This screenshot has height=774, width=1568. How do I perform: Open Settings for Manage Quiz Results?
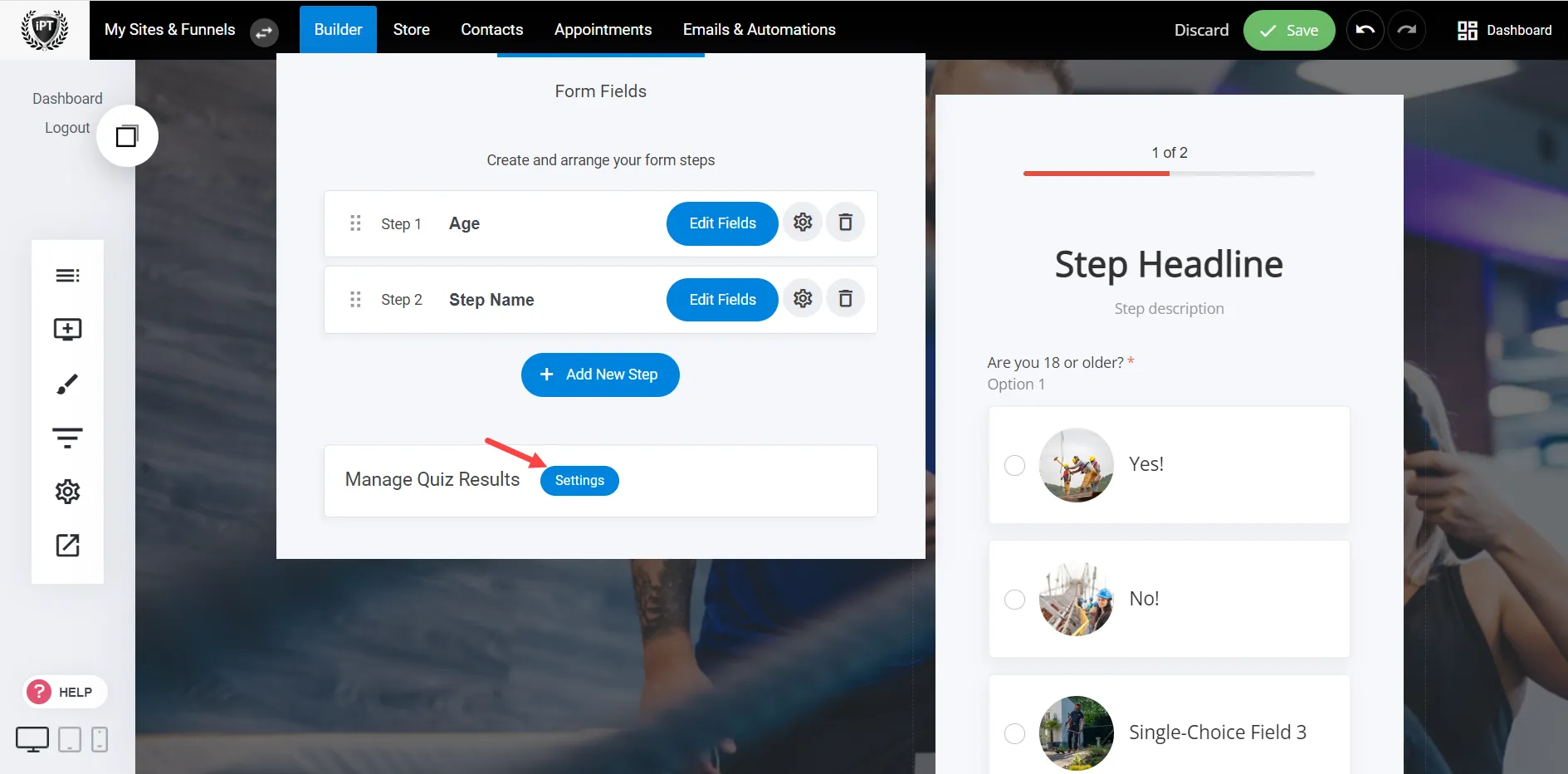pos(579,480)
